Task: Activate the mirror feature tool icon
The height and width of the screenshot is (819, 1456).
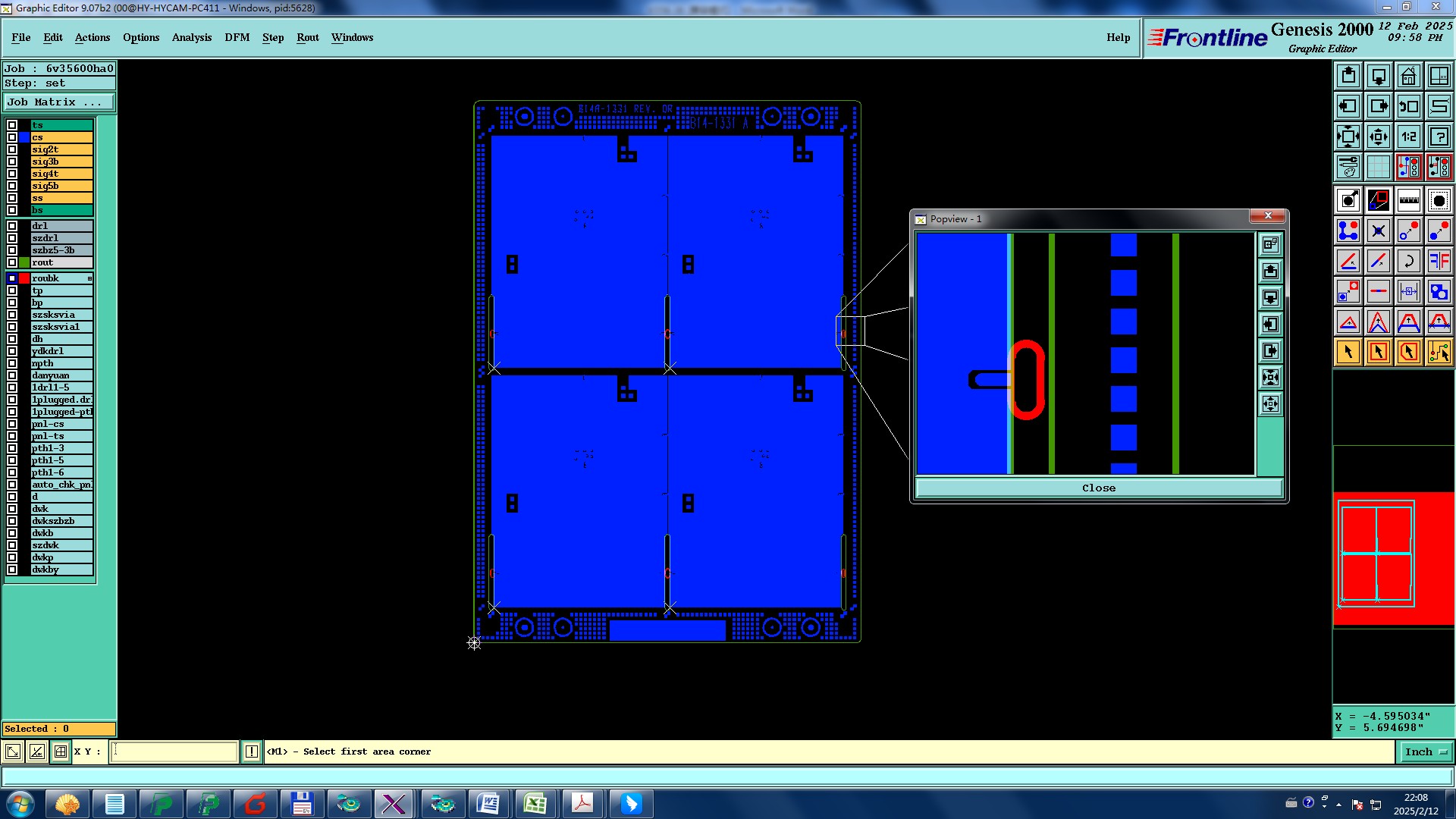Action: tap(1439, 261)
